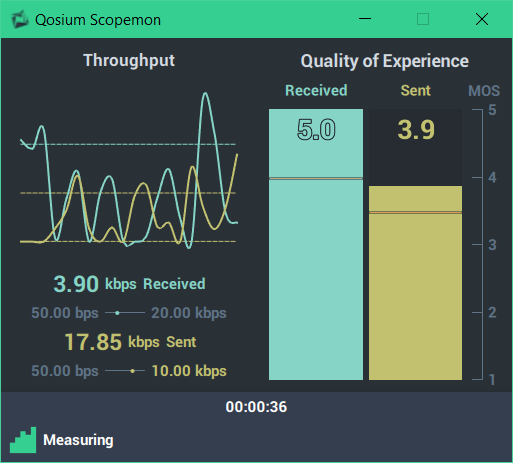
Task: Click the green Measuring status icon
Action: 23,440
